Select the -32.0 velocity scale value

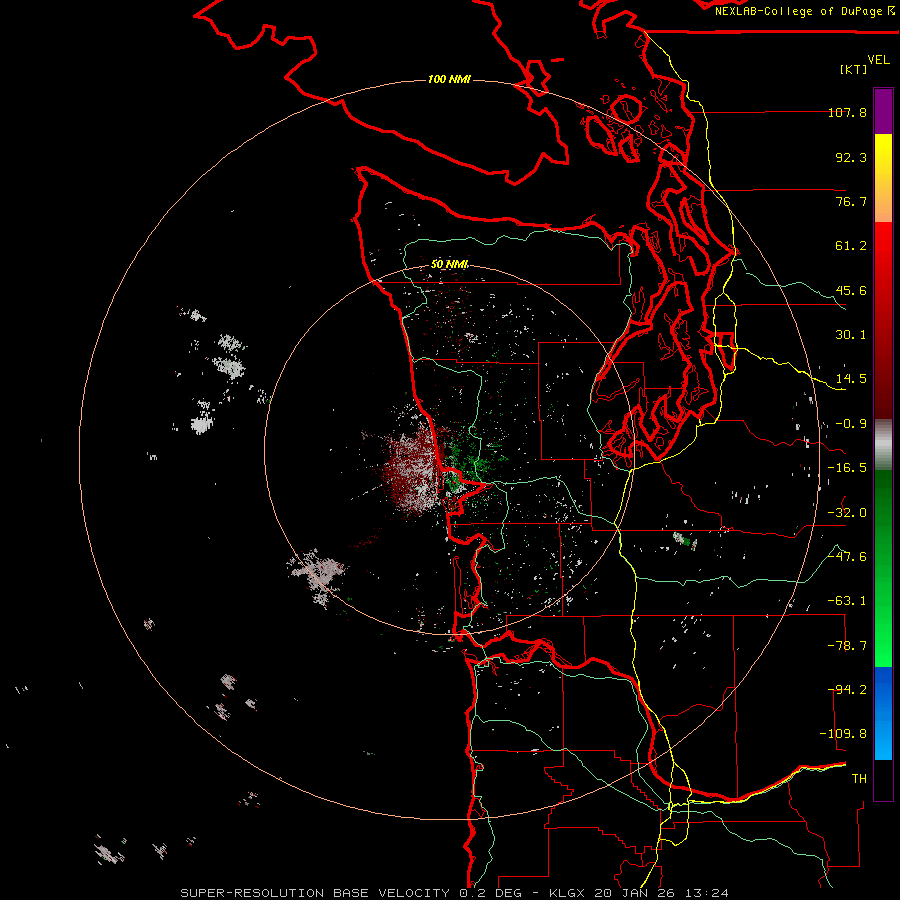(x=847, y=513)
